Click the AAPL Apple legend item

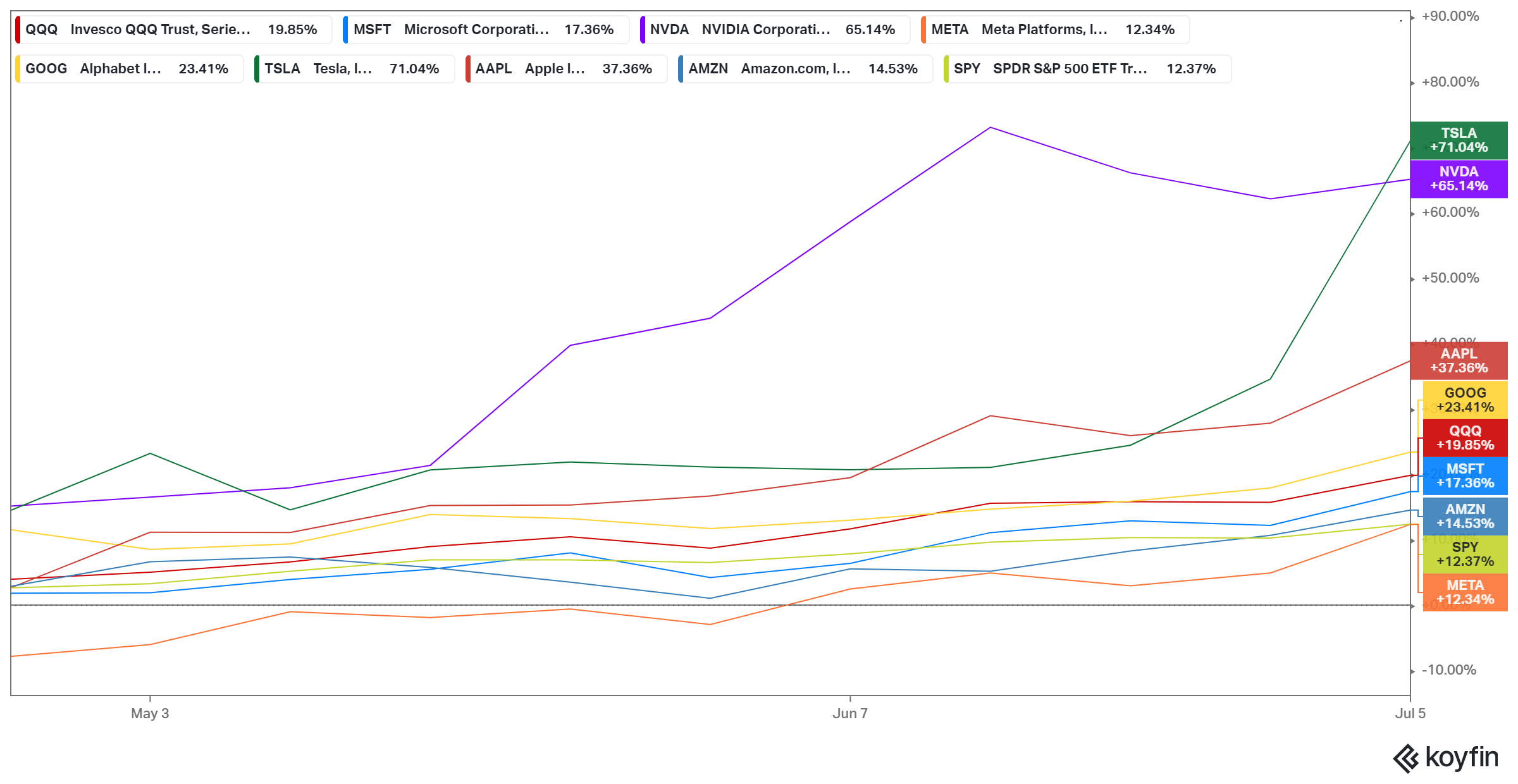coord(566,69)
